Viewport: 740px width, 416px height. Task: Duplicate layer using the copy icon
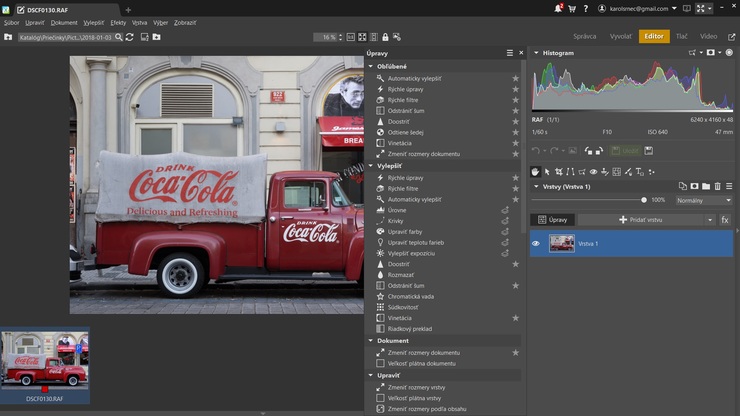[x=682, y=187]
